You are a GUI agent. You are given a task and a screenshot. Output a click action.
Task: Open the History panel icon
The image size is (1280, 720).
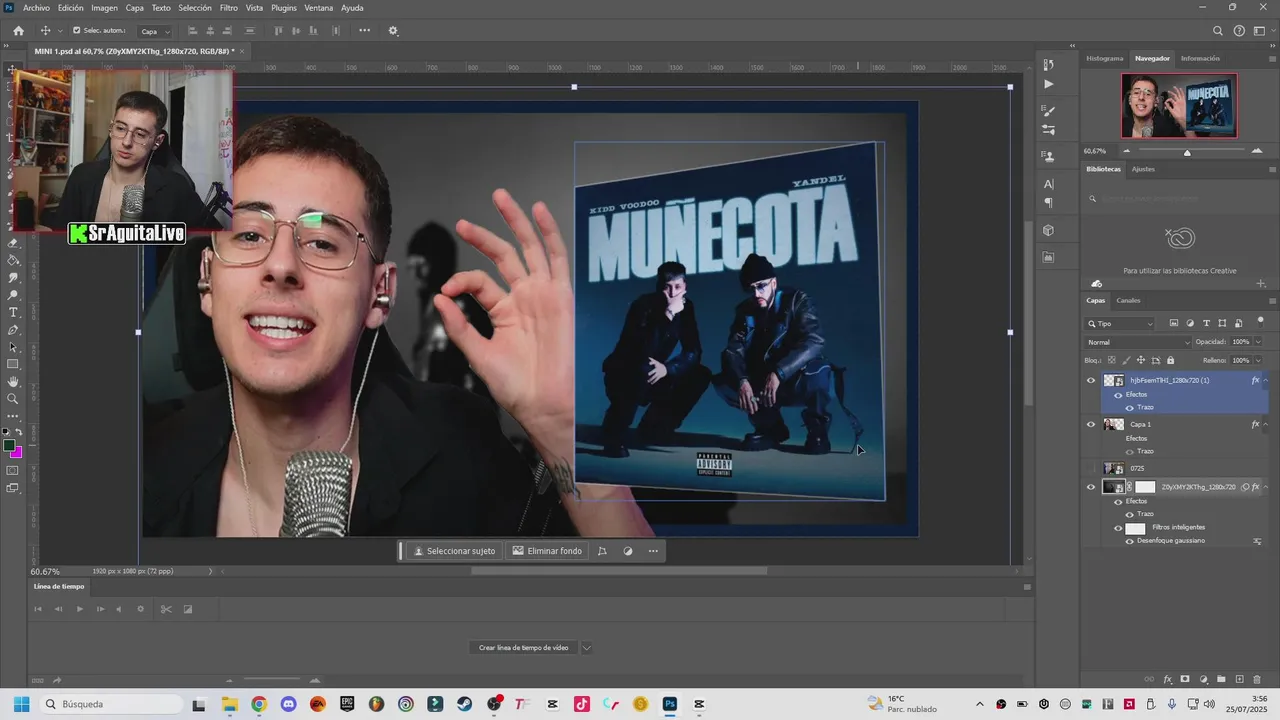point(1048,65)
